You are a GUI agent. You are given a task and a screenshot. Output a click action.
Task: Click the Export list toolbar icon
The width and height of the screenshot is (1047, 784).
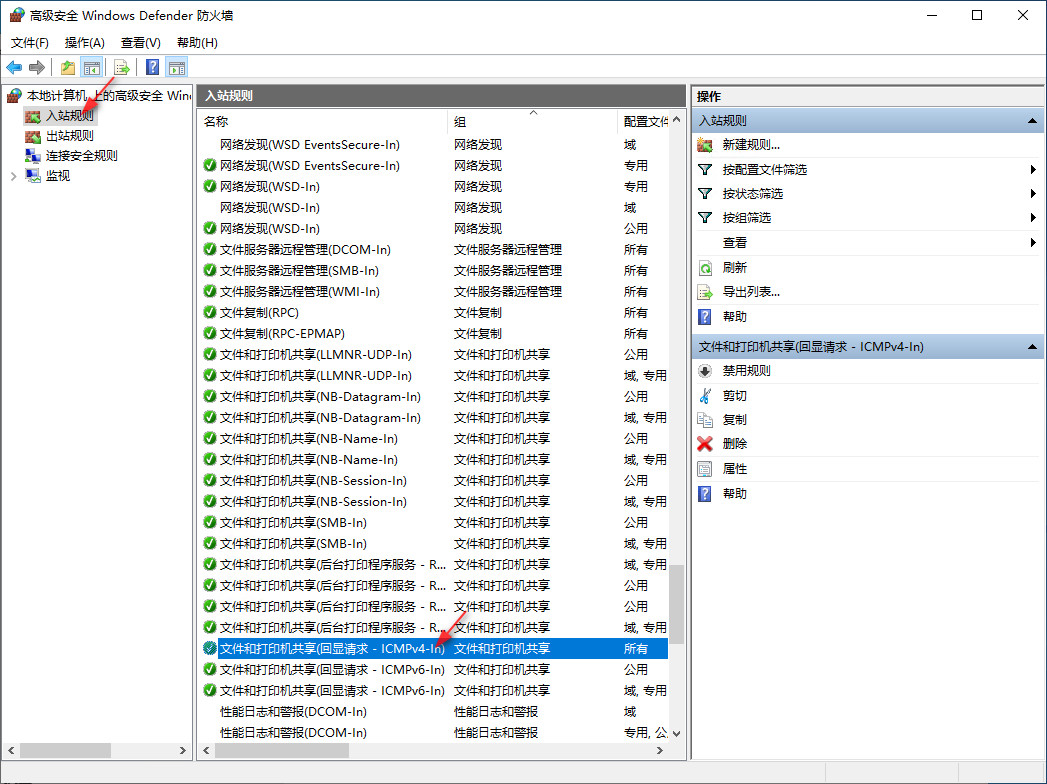click(122, 67)
